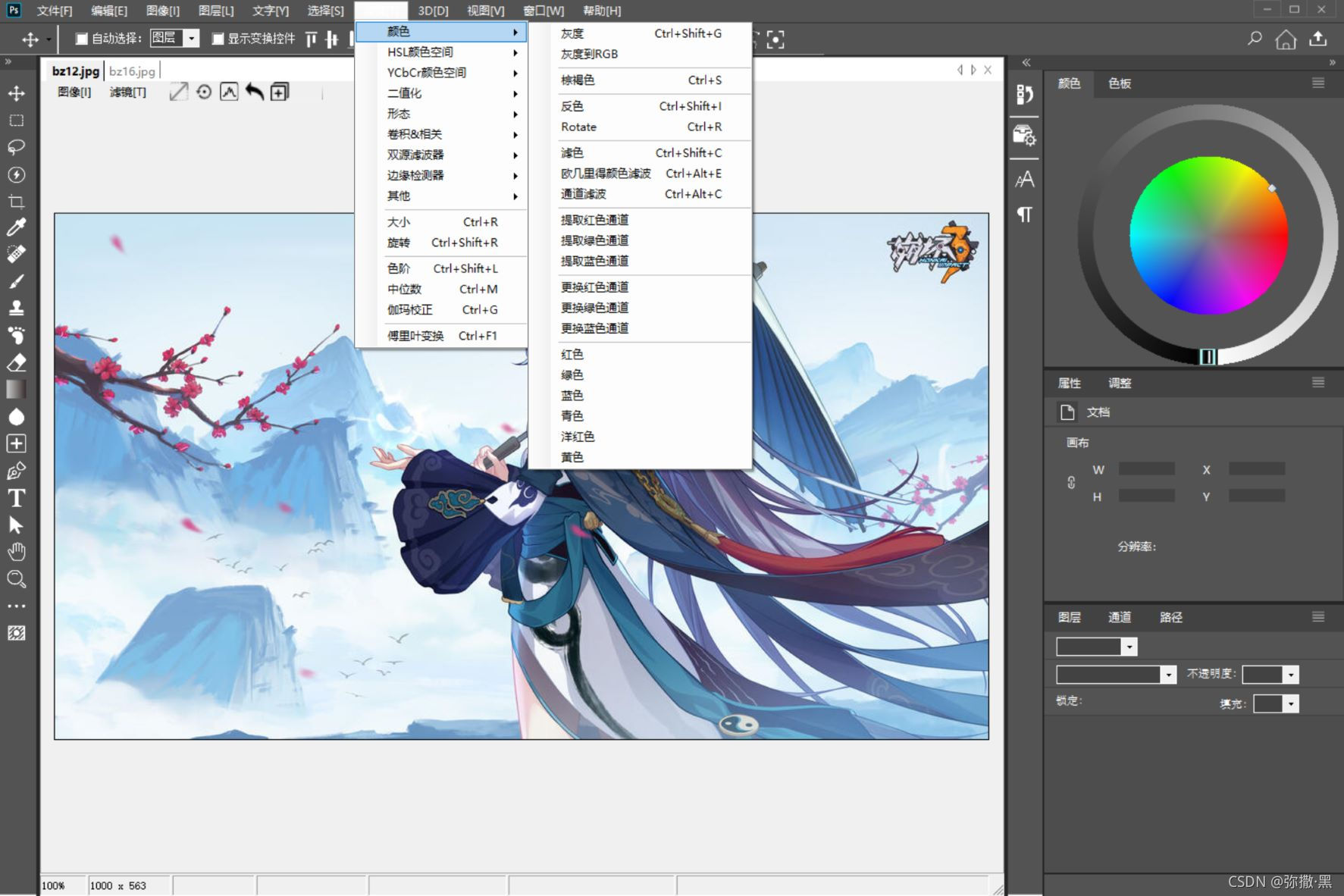The width and height of the screenshot is (1344, 896).
Task: Click the Home icon in options bar
Action: [1286, 39]
